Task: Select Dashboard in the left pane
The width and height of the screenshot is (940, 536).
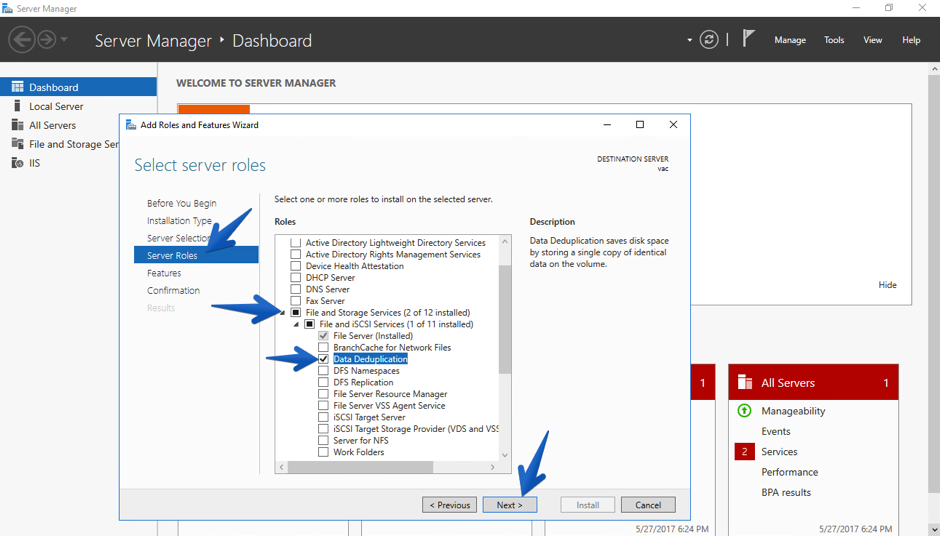Action: click(79, 87)
